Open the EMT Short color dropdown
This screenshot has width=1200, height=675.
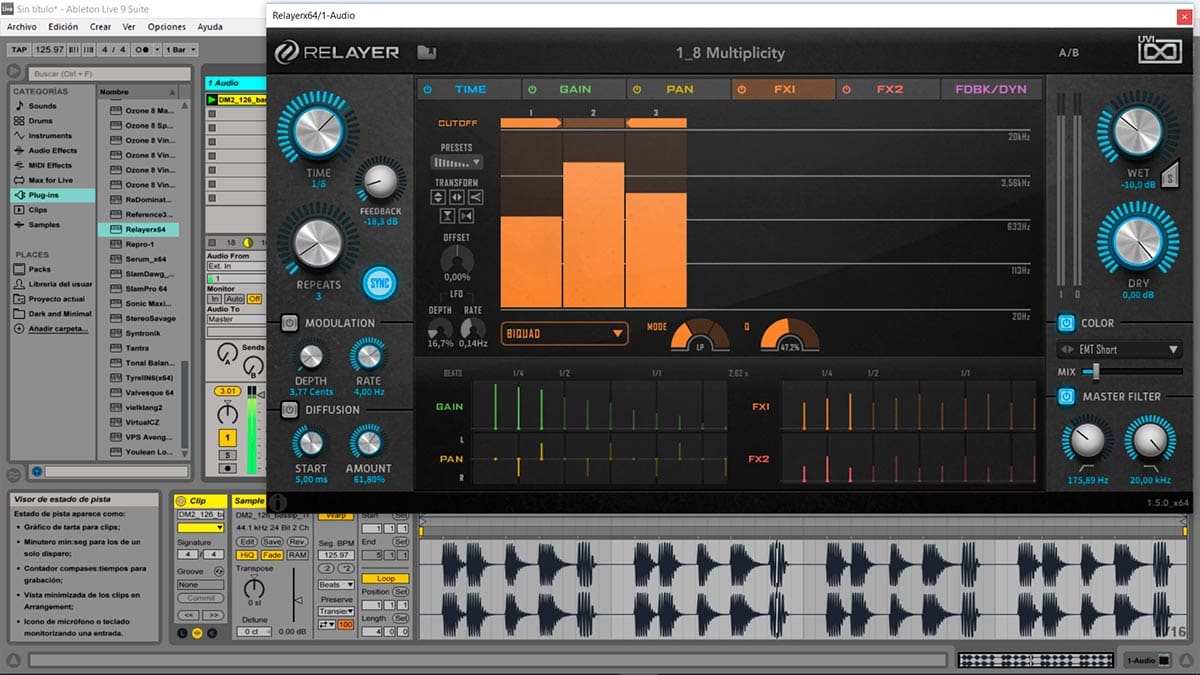pyautogui.click(x=1120, y=350)
